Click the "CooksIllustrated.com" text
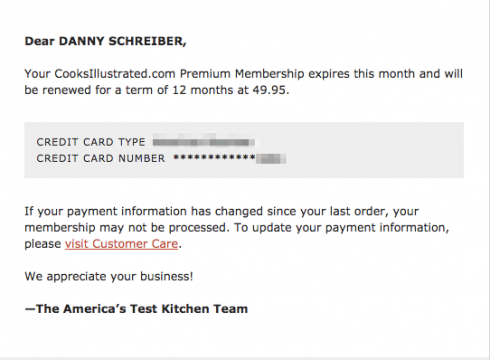Image resolution: width=490 pixels, height=360 pixels. pos(115,74)
